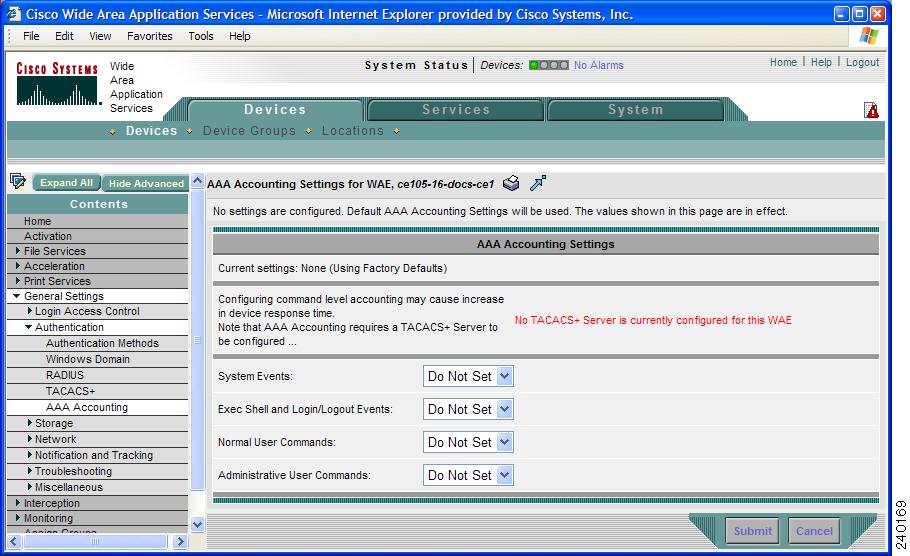910x556 pixels.
Task: Click the Hide Advanced button
Action: click(146, 183)
